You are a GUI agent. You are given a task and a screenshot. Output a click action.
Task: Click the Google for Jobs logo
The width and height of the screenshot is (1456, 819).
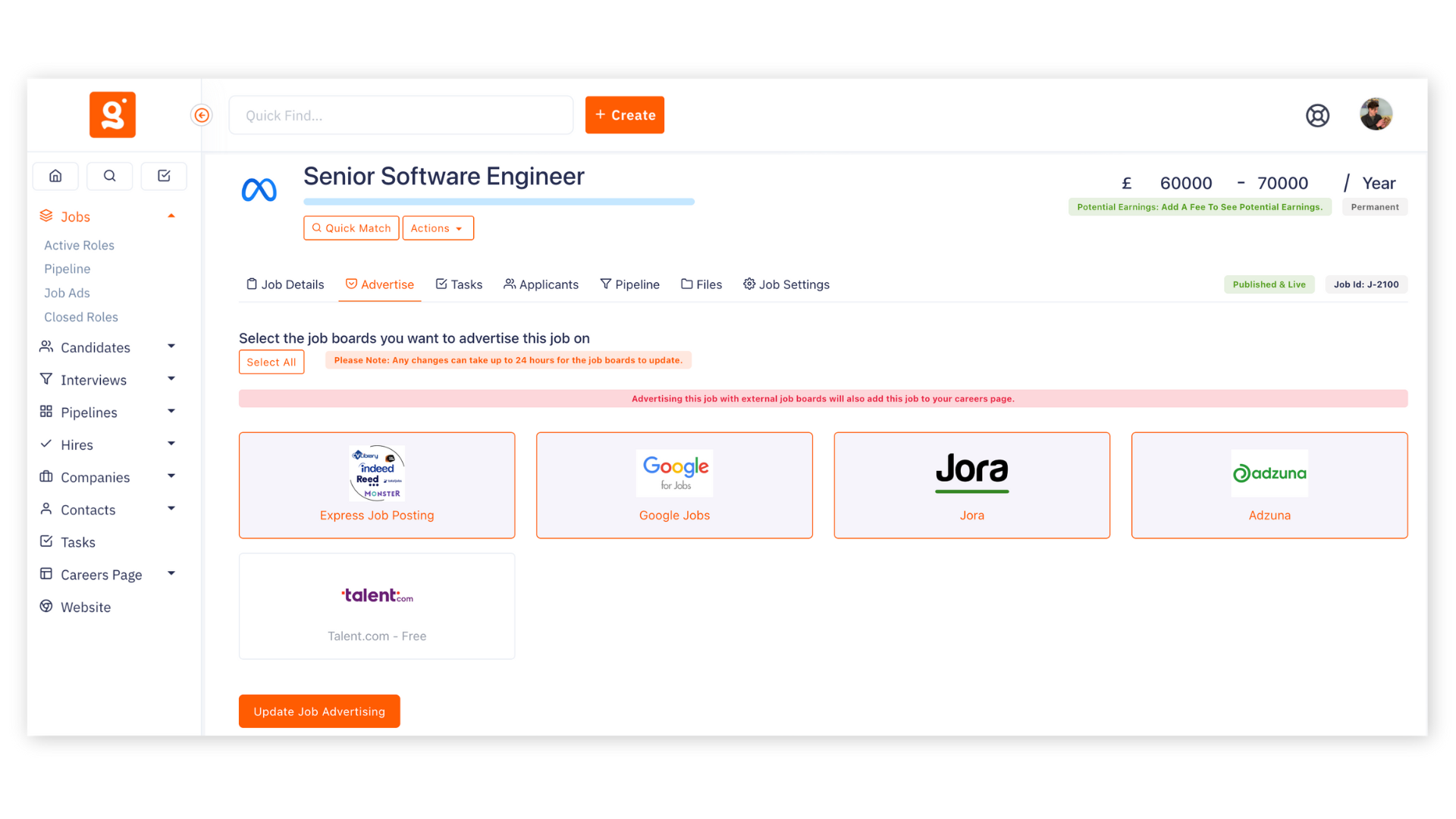point(675,473)
